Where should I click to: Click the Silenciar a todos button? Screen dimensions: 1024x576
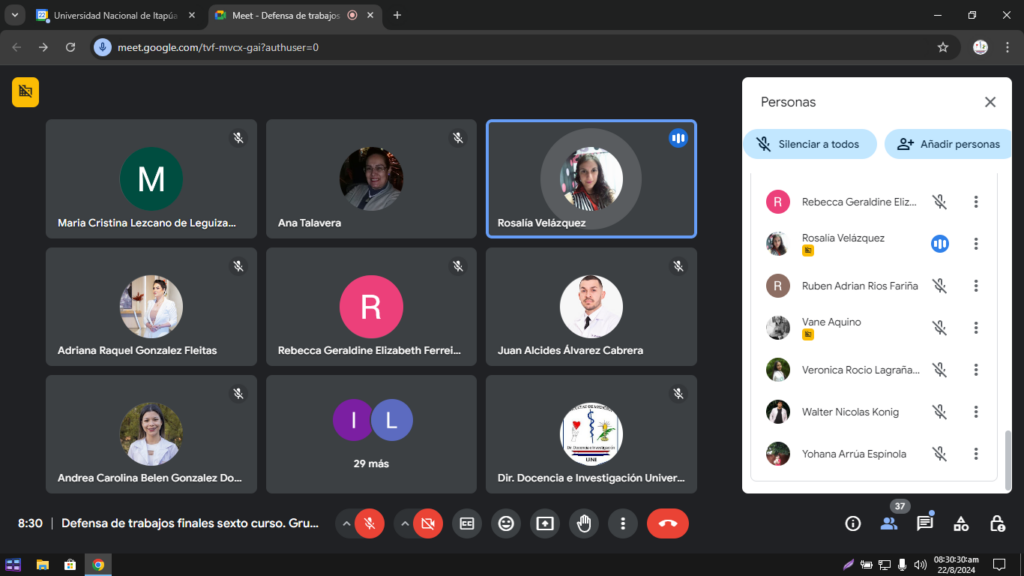coord(809,144)
